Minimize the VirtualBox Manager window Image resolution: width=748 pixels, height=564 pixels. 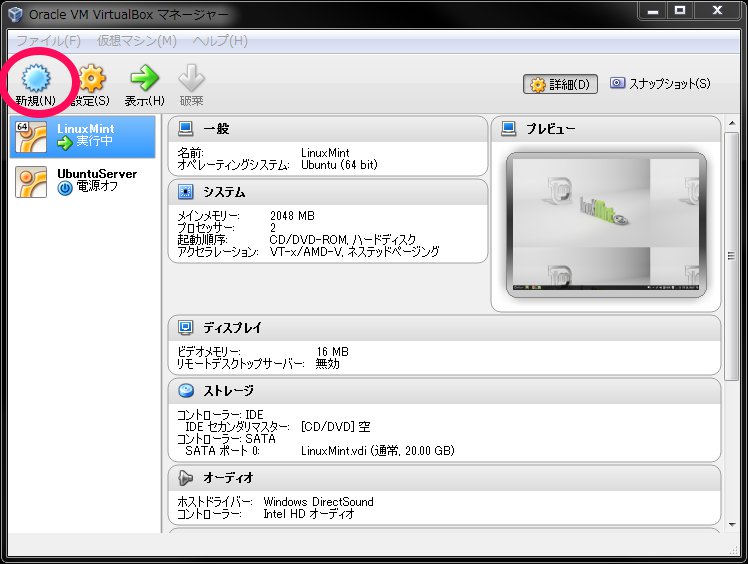point(653,10)
